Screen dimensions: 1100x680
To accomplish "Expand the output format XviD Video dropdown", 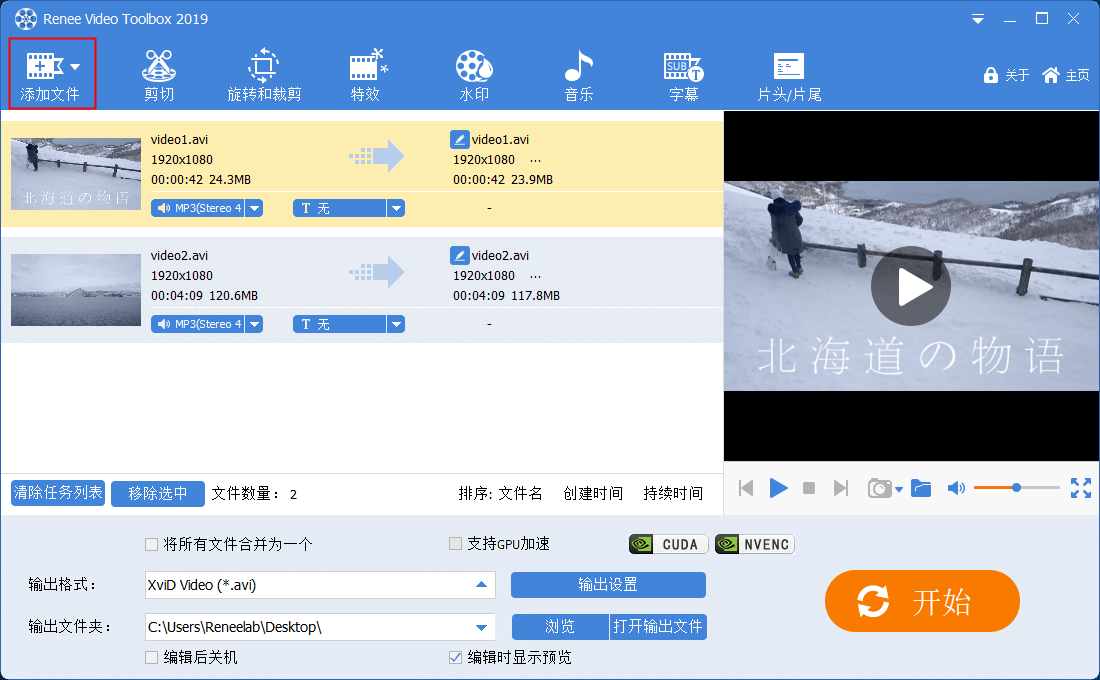I will (481, 585).
